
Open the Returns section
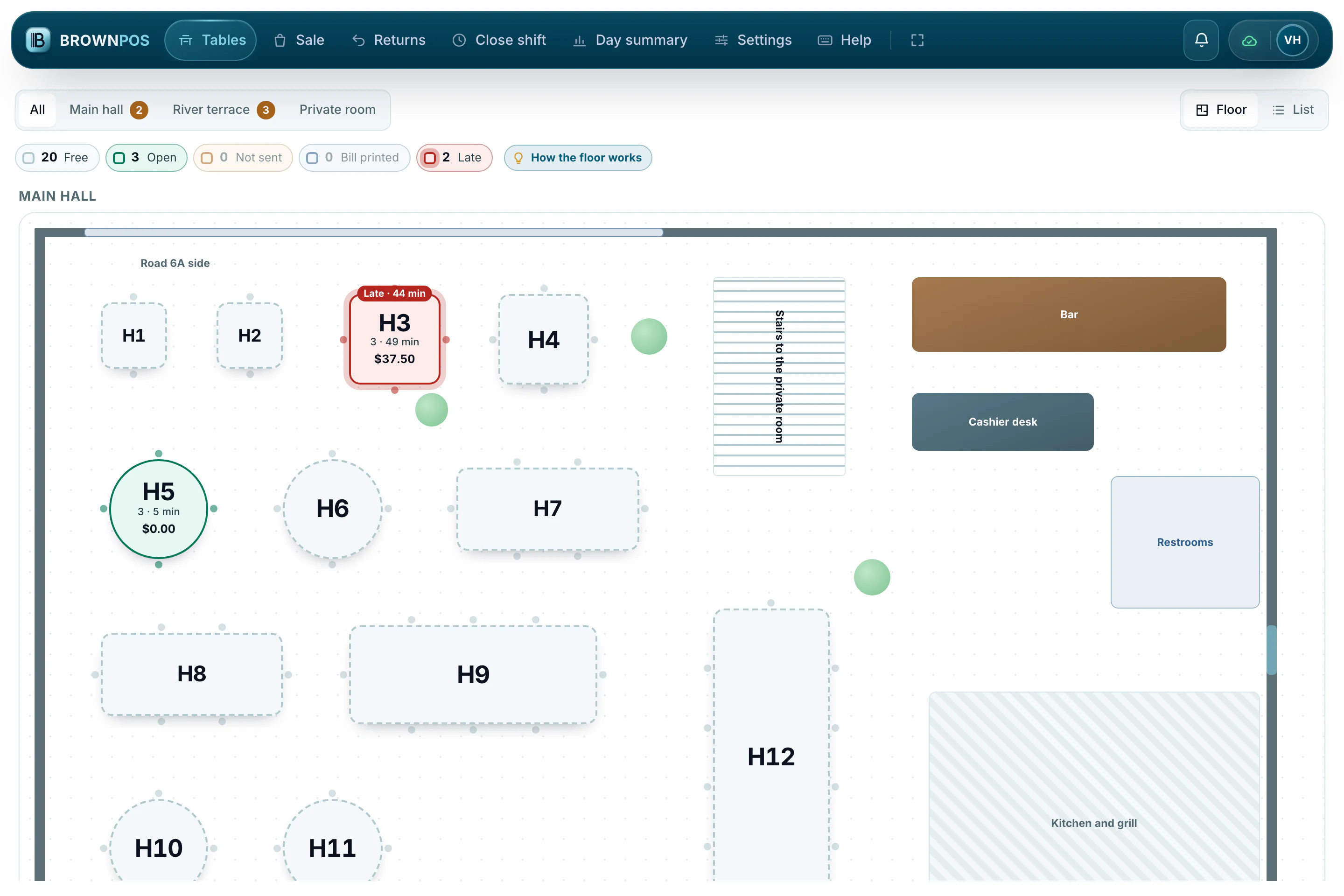389,40
